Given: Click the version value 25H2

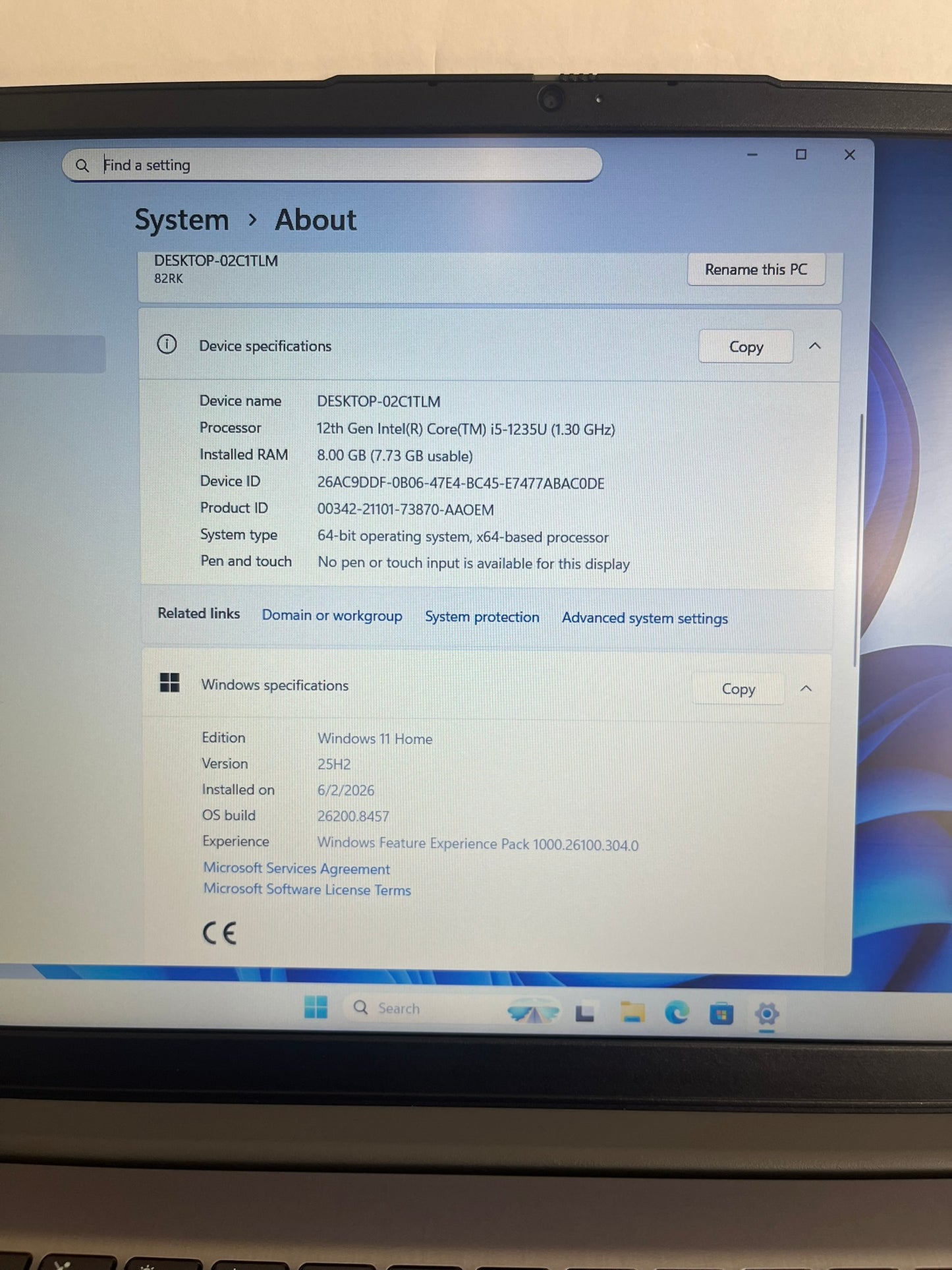Looking at the screenshot, I should coord(334,765).
